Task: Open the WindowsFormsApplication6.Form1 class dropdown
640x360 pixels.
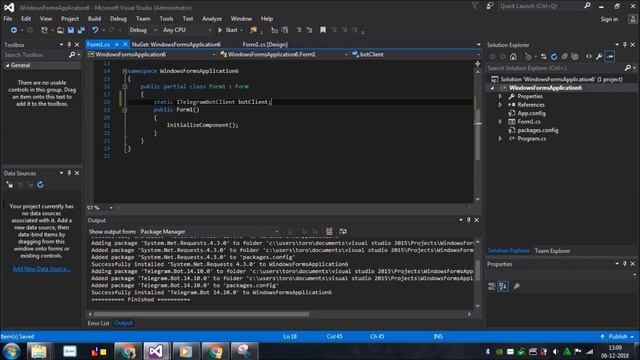Action: (x=284, y=54)
